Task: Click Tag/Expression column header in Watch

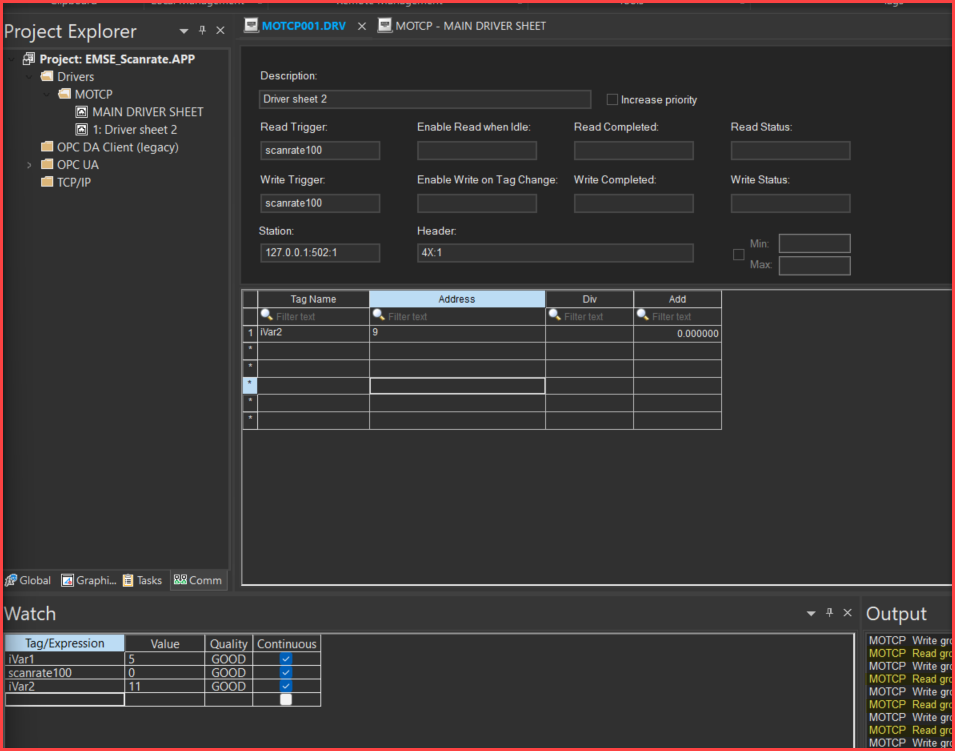Action: click(x=65, y=643)
